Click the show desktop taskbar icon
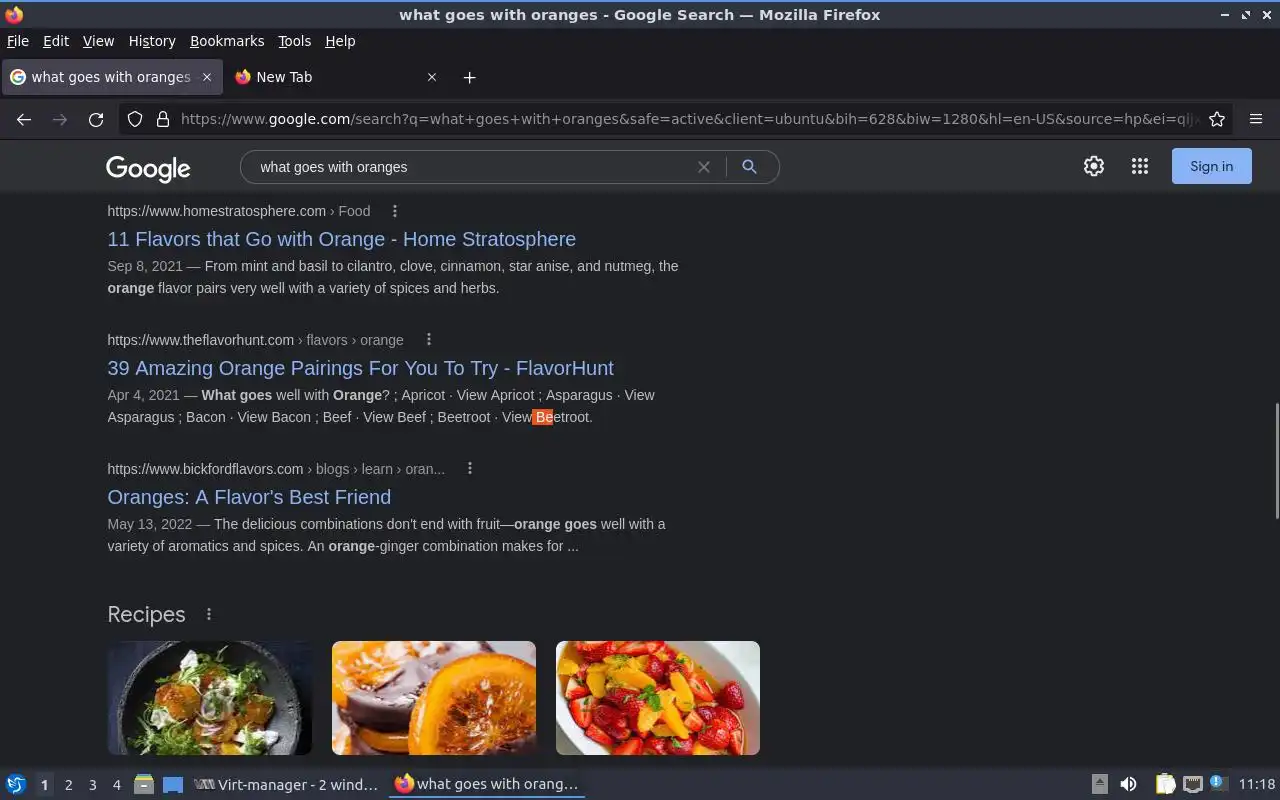The width and height of the screenshot is (1280, 800). click(x=173, y=784)
